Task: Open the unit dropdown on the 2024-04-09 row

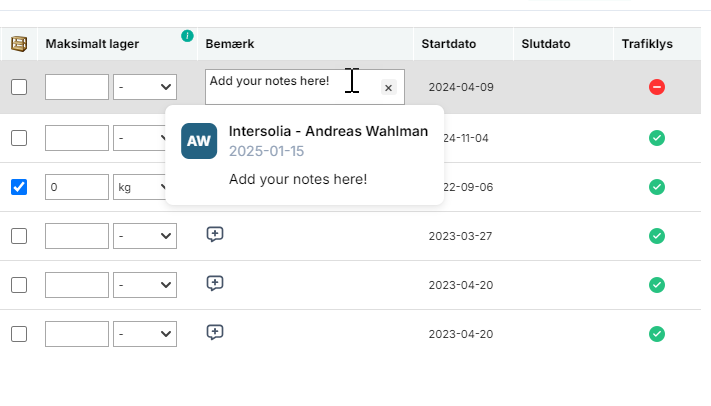Action: click(x=145, y=87)
